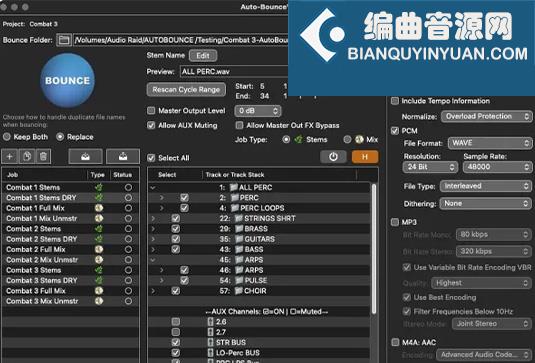Click the orange H button
535x363 pixels.
pyautogui.click(x=365, y=157)
